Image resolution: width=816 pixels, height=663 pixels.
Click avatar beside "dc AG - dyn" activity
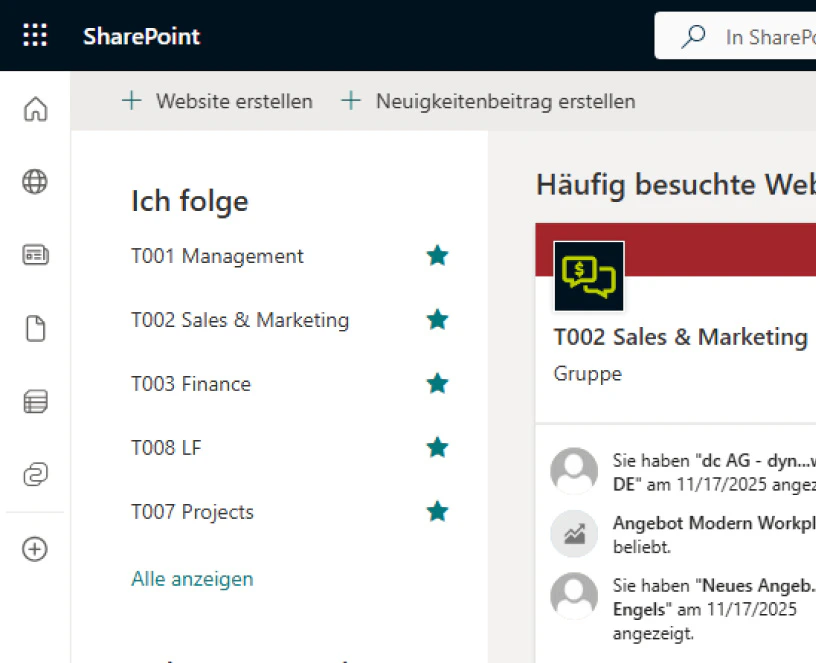574,470
